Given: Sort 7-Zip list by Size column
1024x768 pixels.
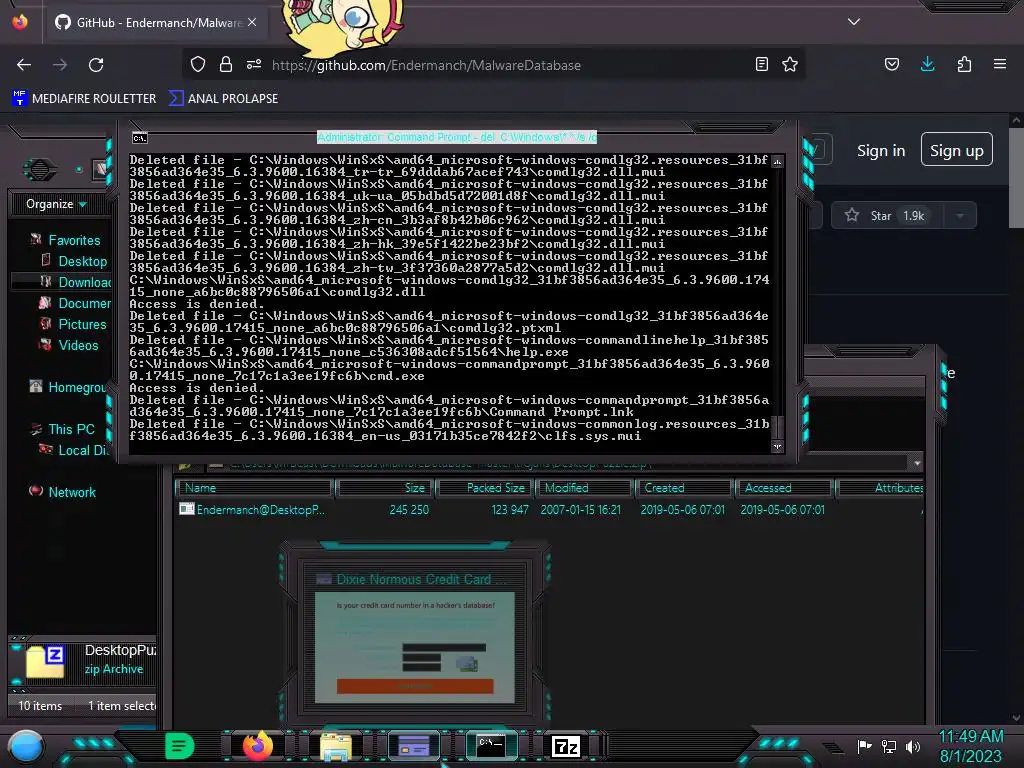Looking at the screenshot, I should [x=385, y=488].
